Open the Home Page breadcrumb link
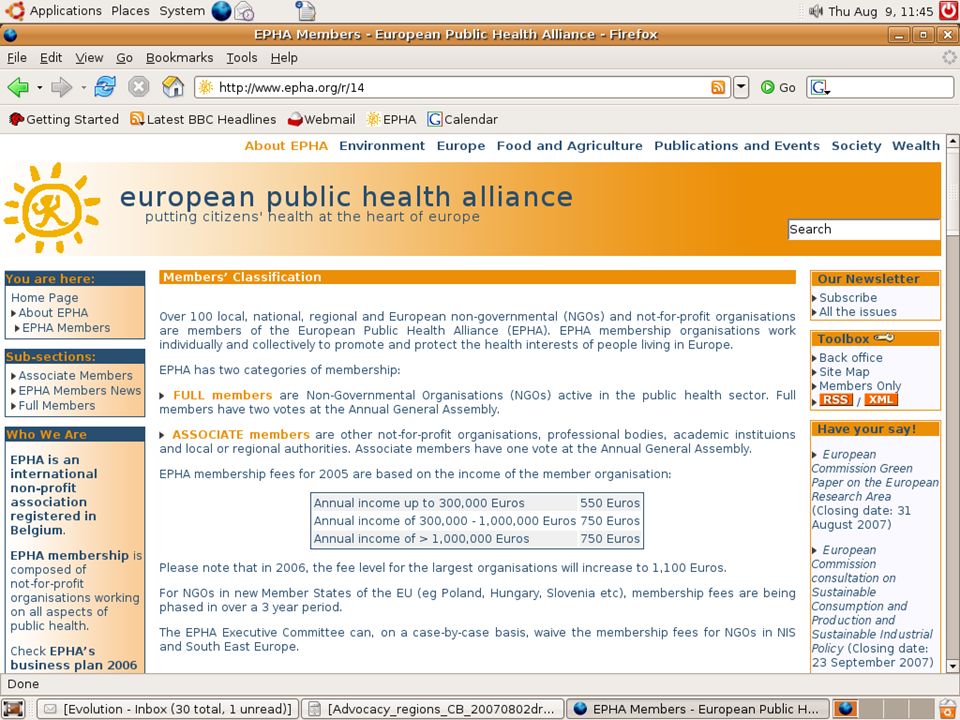 pos(44,298)
